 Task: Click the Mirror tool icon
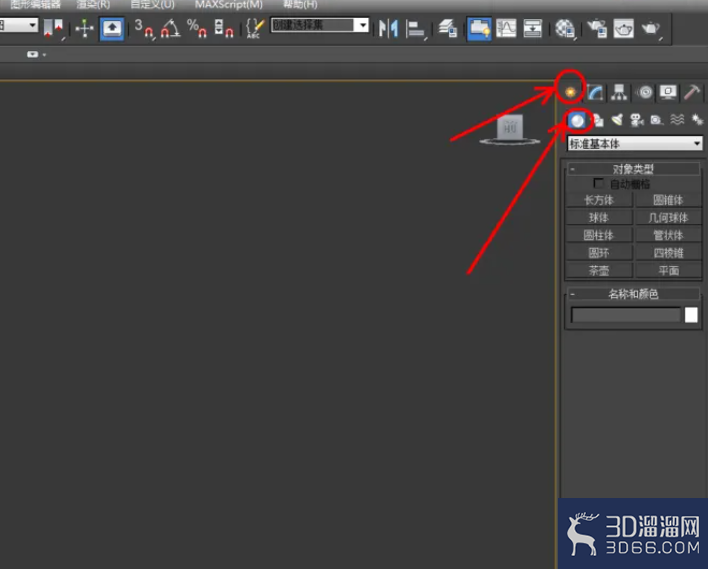[x=388, y=28]
